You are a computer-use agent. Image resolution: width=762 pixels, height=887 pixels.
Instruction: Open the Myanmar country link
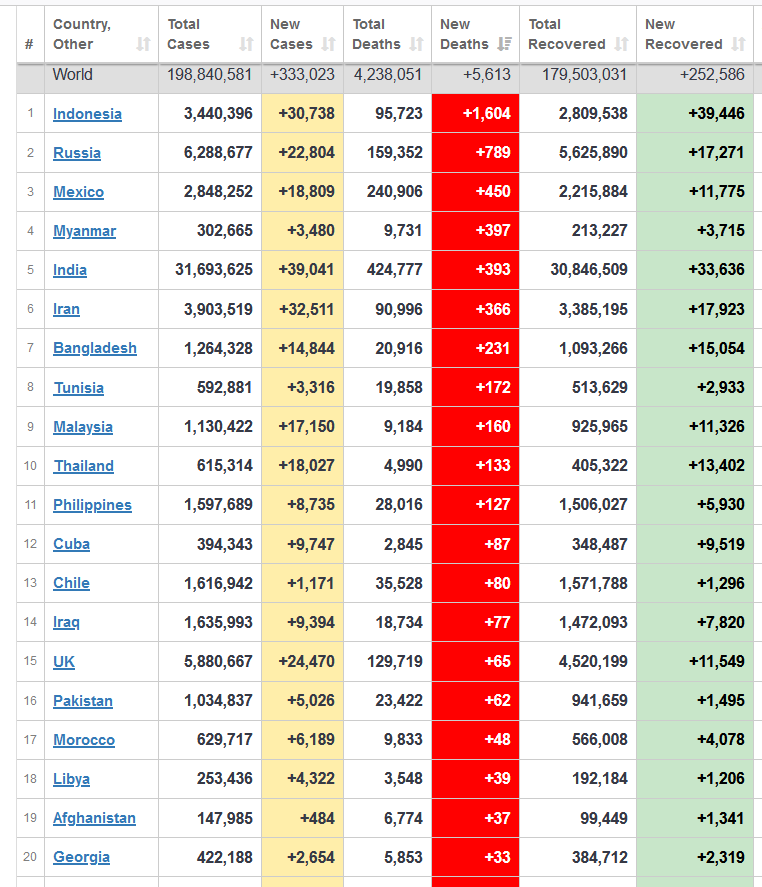click(84, 231)
